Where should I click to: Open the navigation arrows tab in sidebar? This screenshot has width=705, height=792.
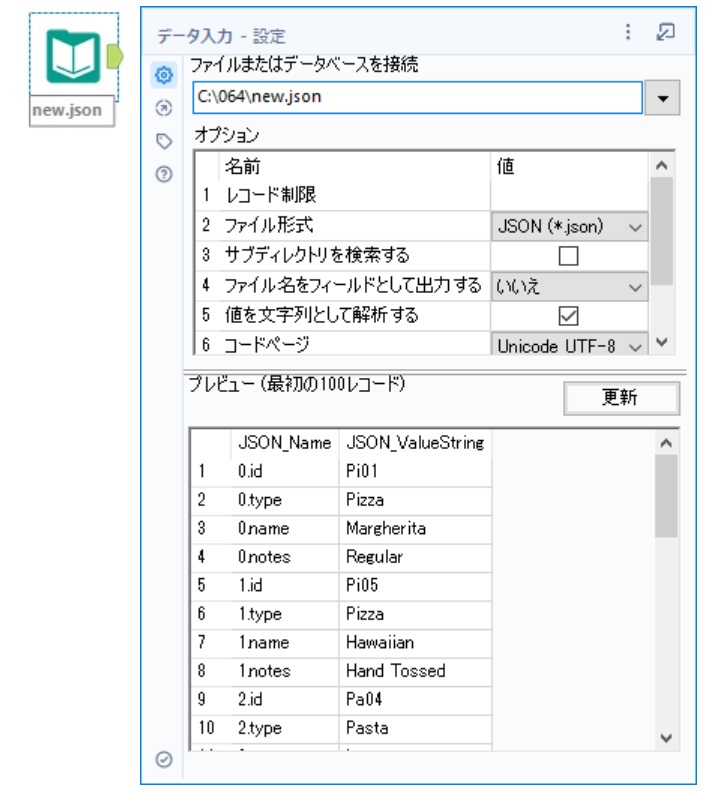[x=166, y=108]
